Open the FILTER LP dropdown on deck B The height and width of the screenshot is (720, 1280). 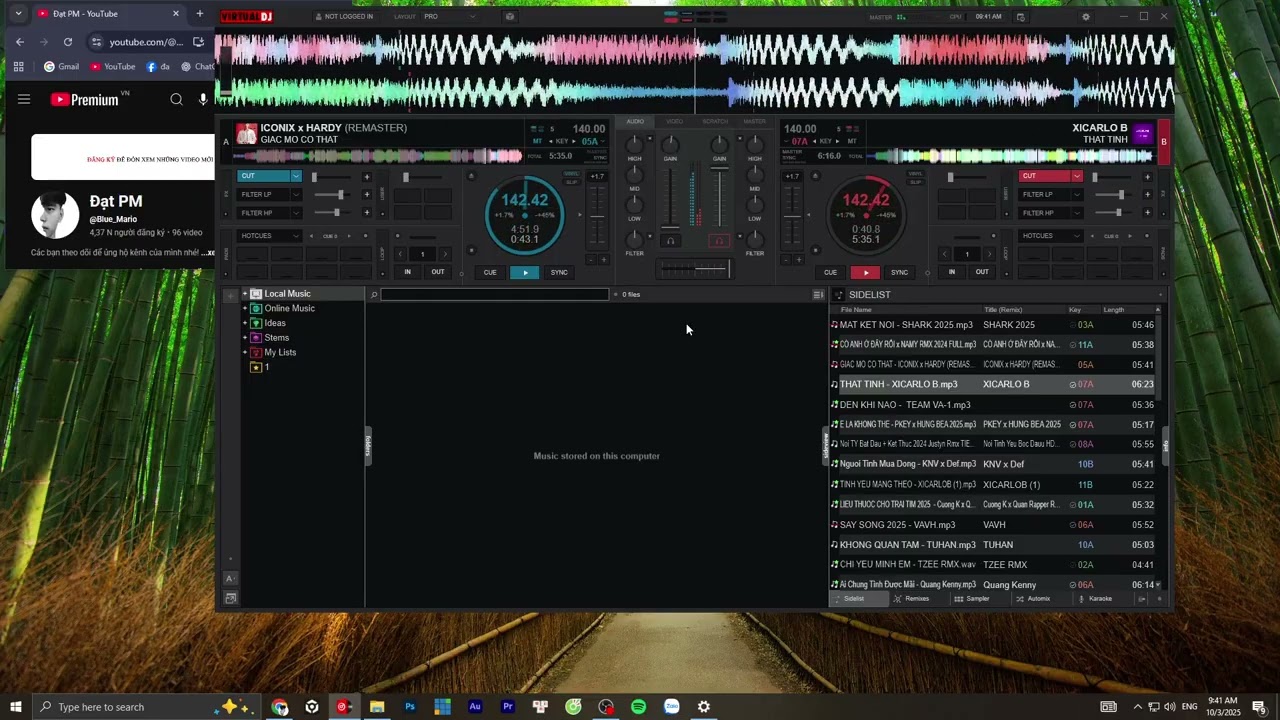[x=1076, y=194]
